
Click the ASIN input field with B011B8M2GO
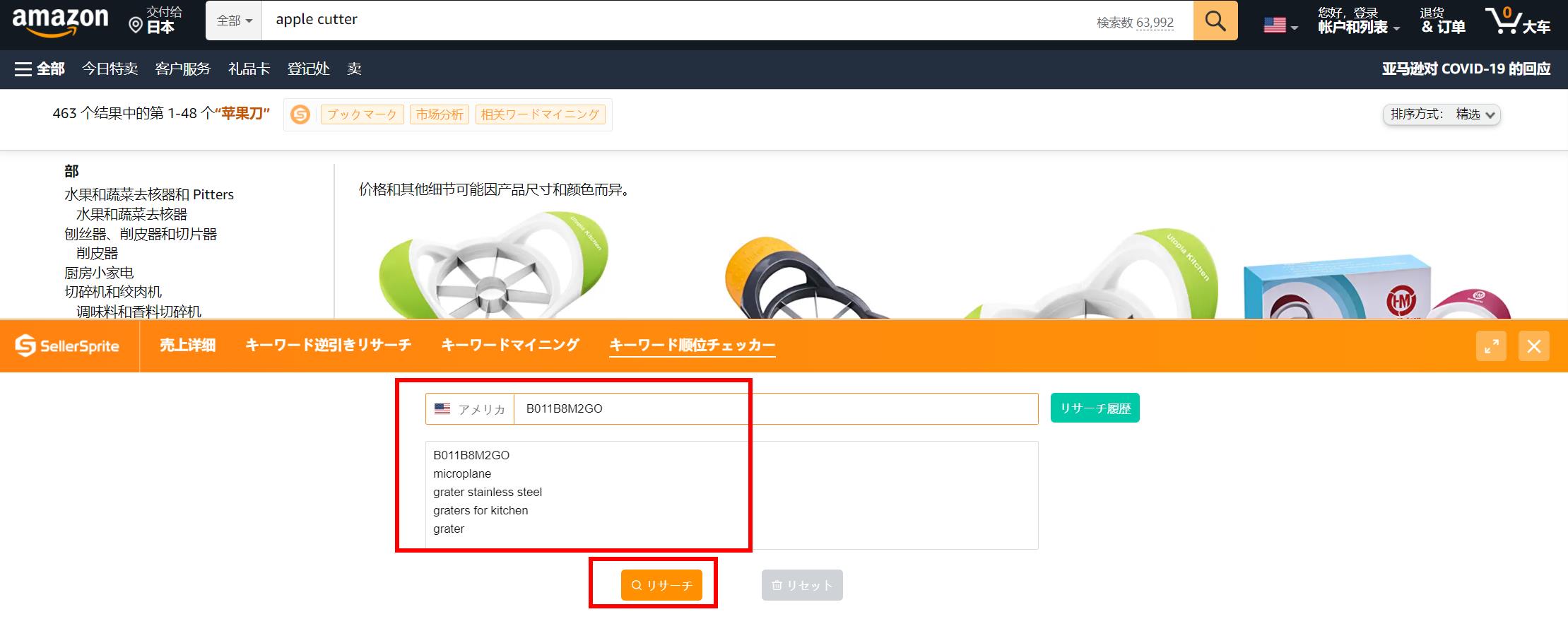[776, 409]
